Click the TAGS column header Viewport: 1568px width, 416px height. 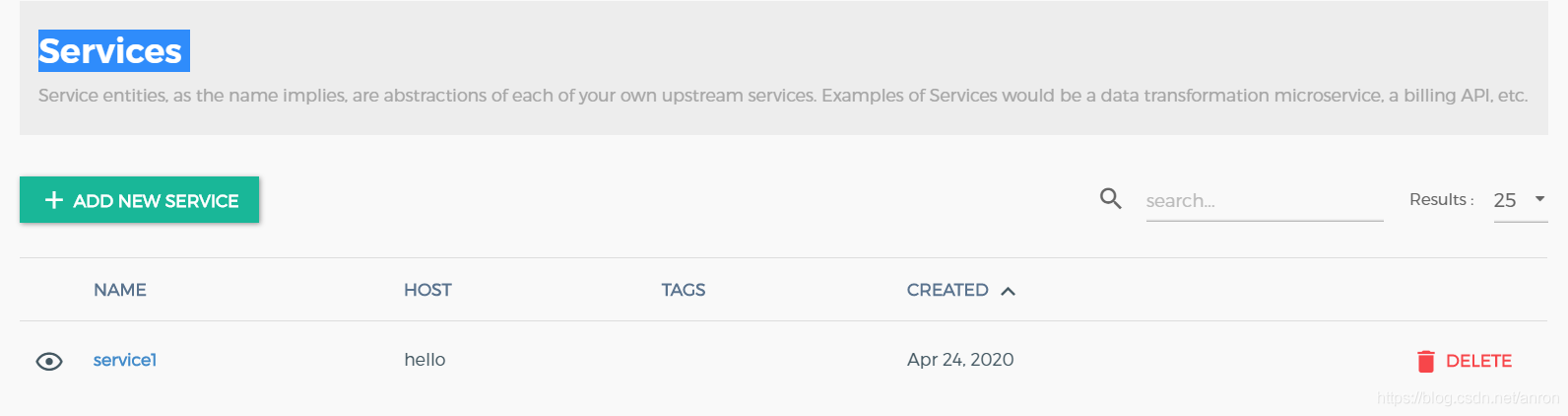click(x=683, y=290)
